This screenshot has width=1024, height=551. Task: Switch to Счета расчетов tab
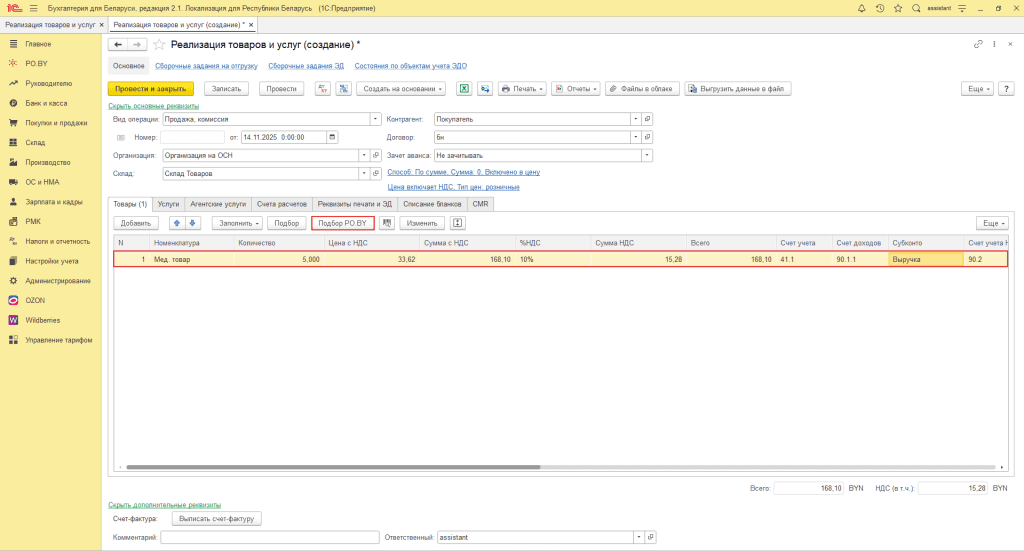point(282,203)
